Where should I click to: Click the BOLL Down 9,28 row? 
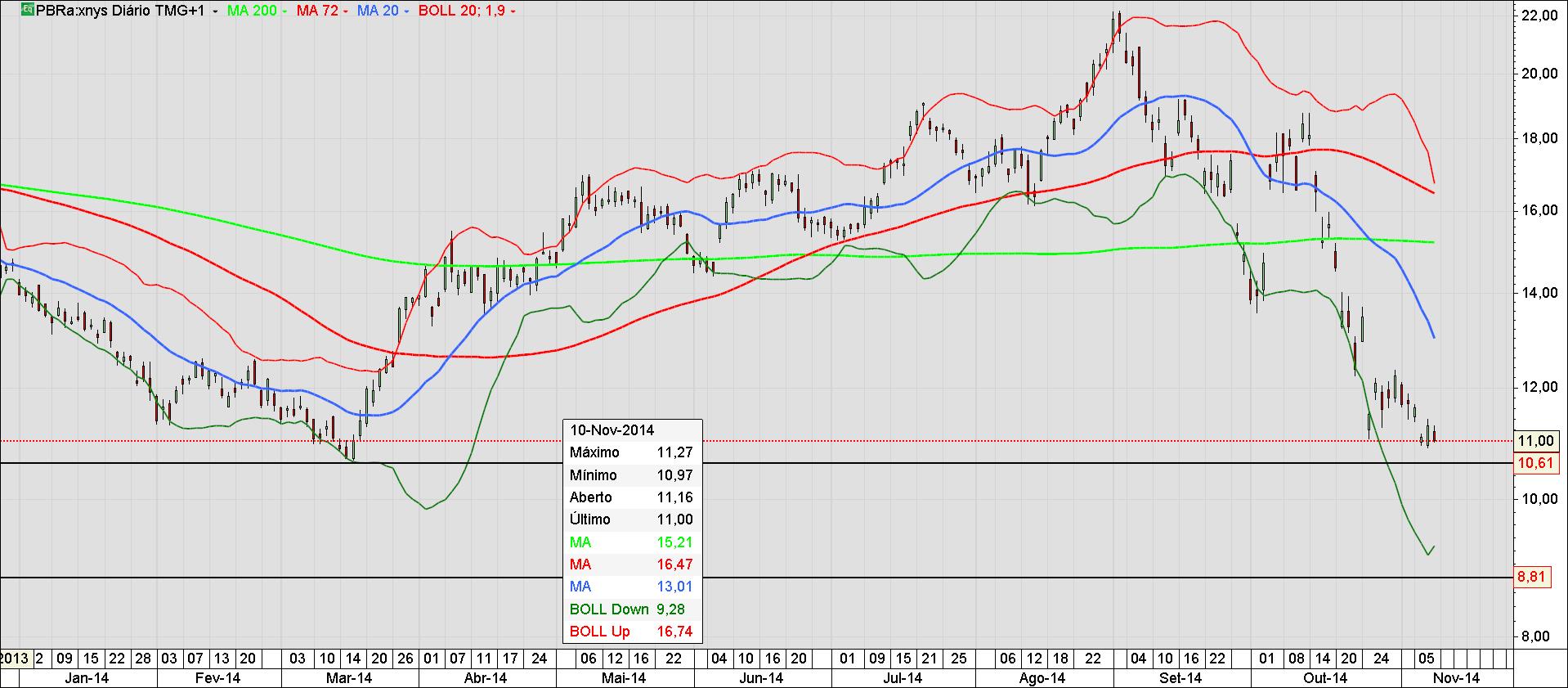(x=632, y=609)
